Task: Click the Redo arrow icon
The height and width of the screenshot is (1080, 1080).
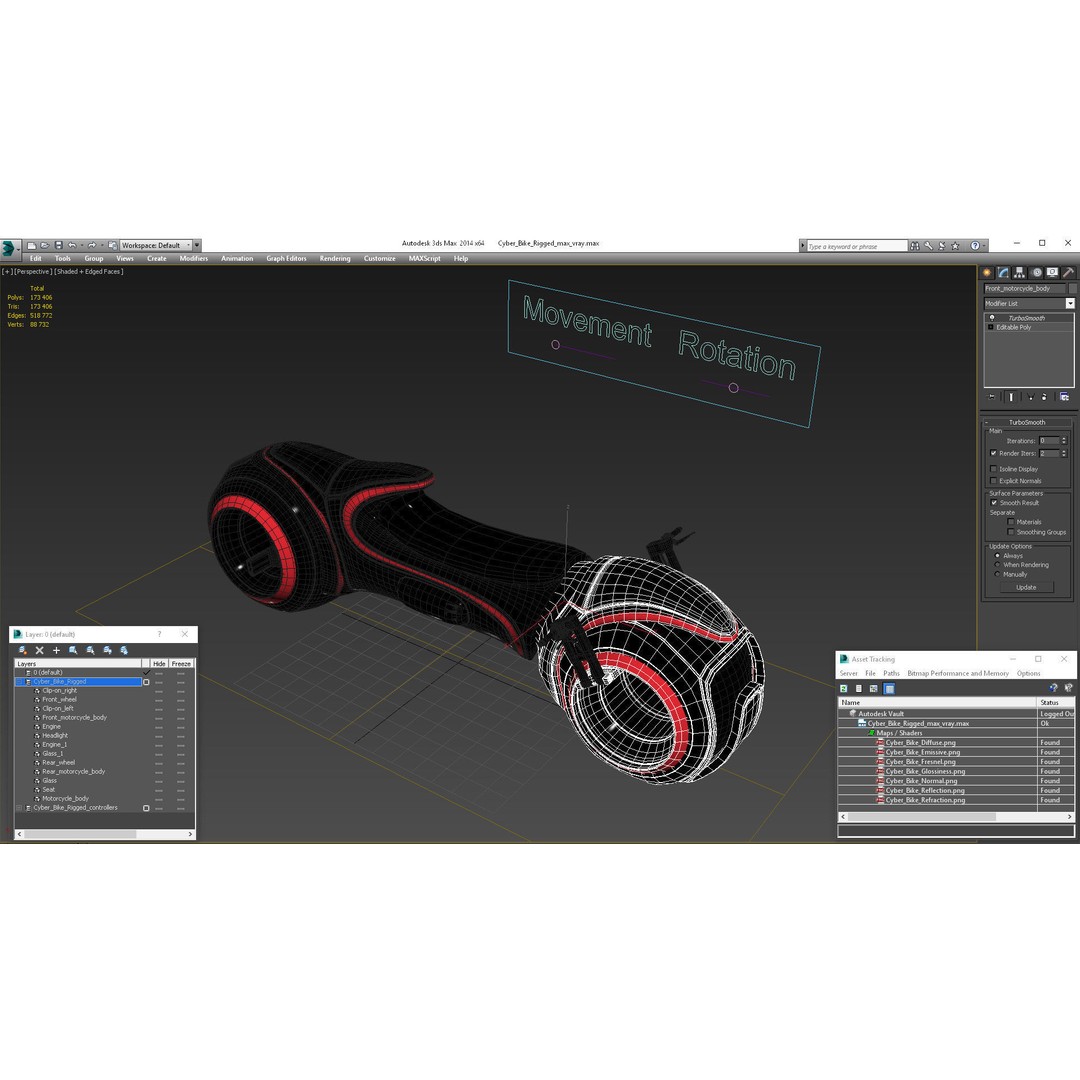Action: click(x=92, y=245)
